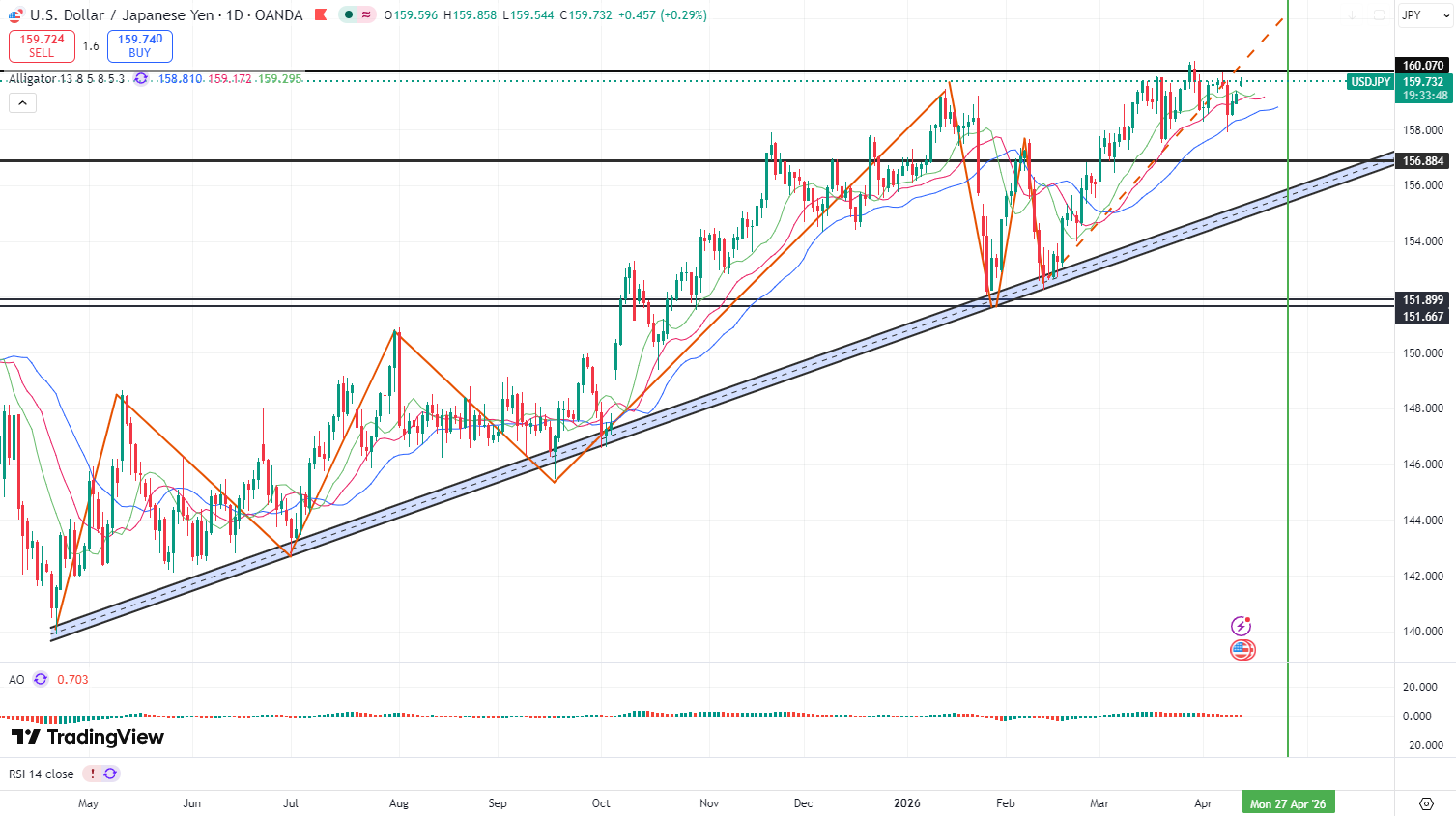This screenshot has height=816, width=1456.
Task: Toggle the market status indicator pill
Action: tap(357, 15)
